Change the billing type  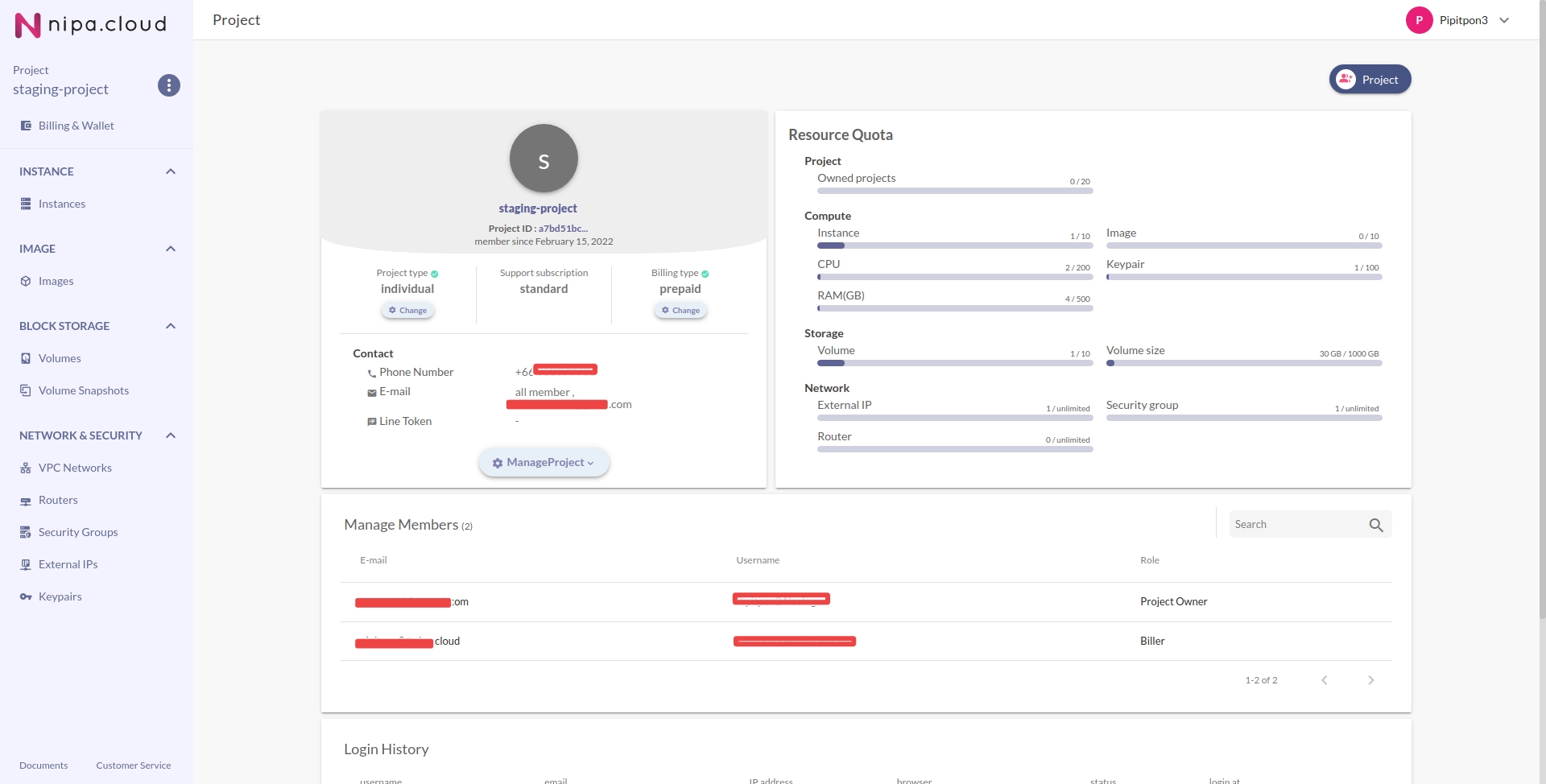pos(680,311)
